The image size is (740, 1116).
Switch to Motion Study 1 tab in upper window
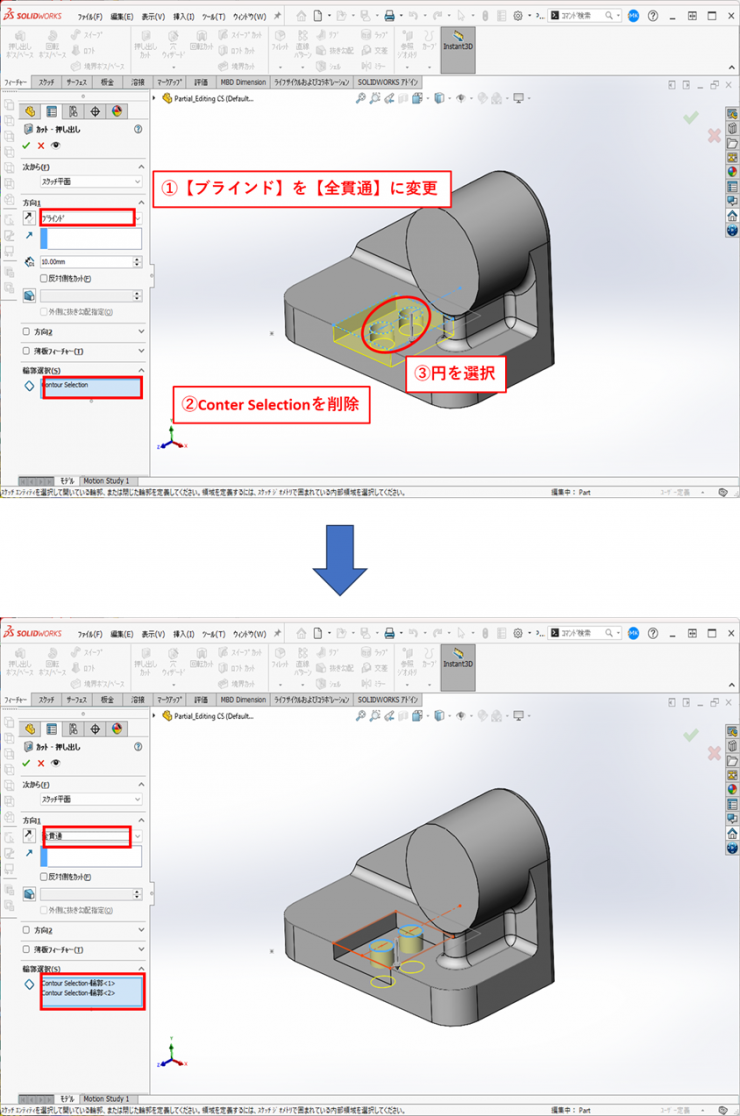[106, 481]
